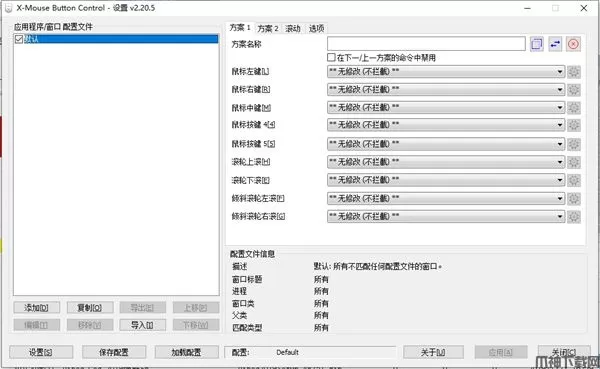The width and height of the screenshot is (600, 369).
Task: Open gear settings for 鼠标按键 5
Action: tap(574, 144)
